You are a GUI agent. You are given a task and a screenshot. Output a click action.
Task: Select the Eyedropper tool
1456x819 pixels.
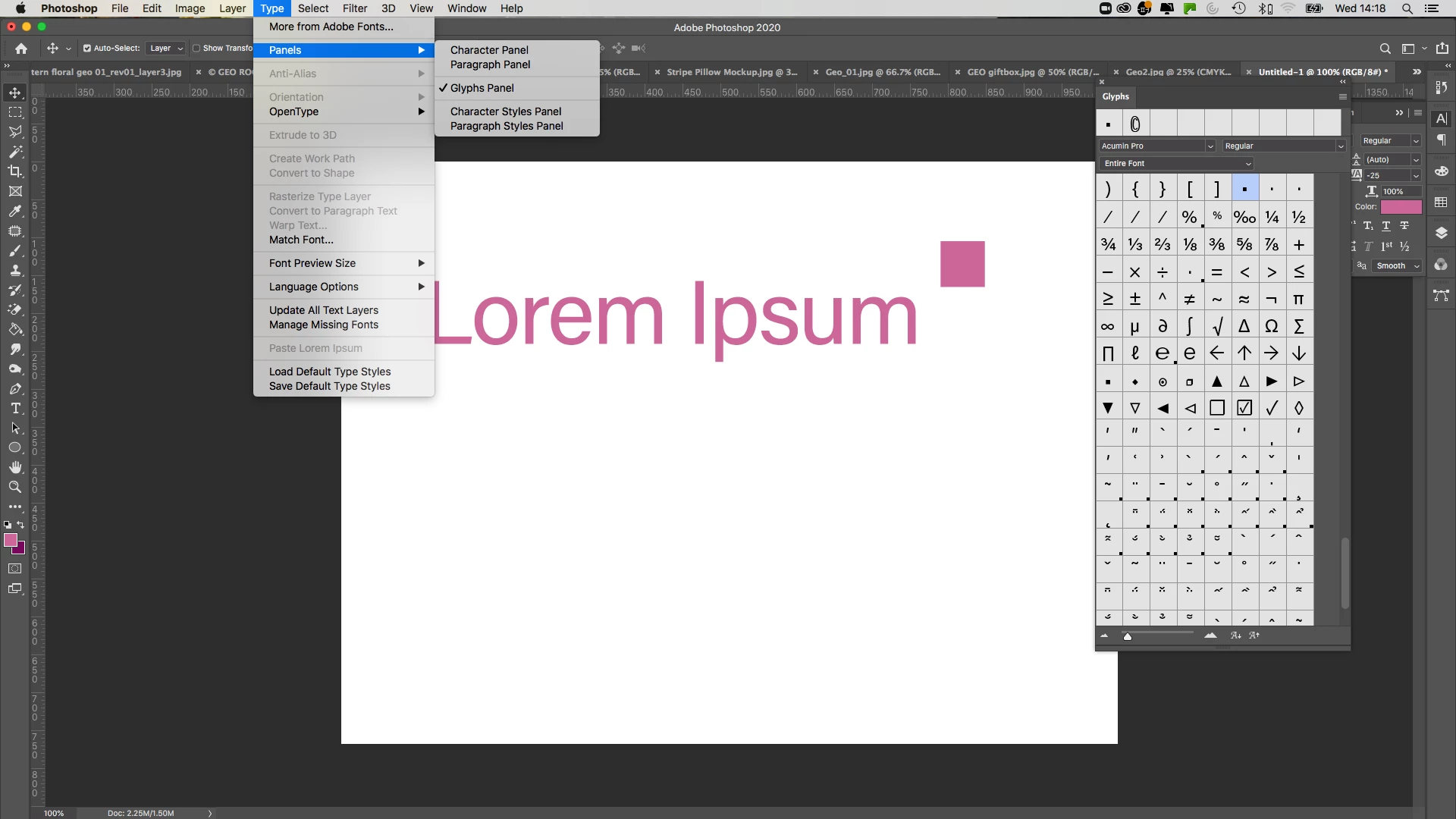click(x=14, y=211)
